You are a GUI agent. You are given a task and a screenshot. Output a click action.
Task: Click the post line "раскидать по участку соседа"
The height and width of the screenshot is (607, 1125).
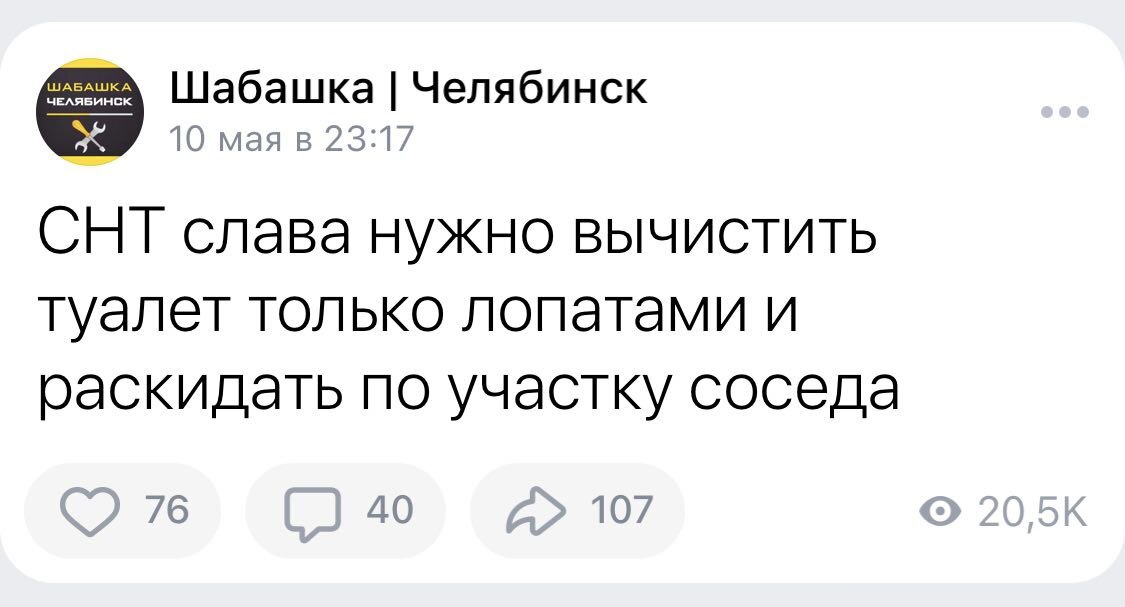pyautogui.click(x=469, y=389)
